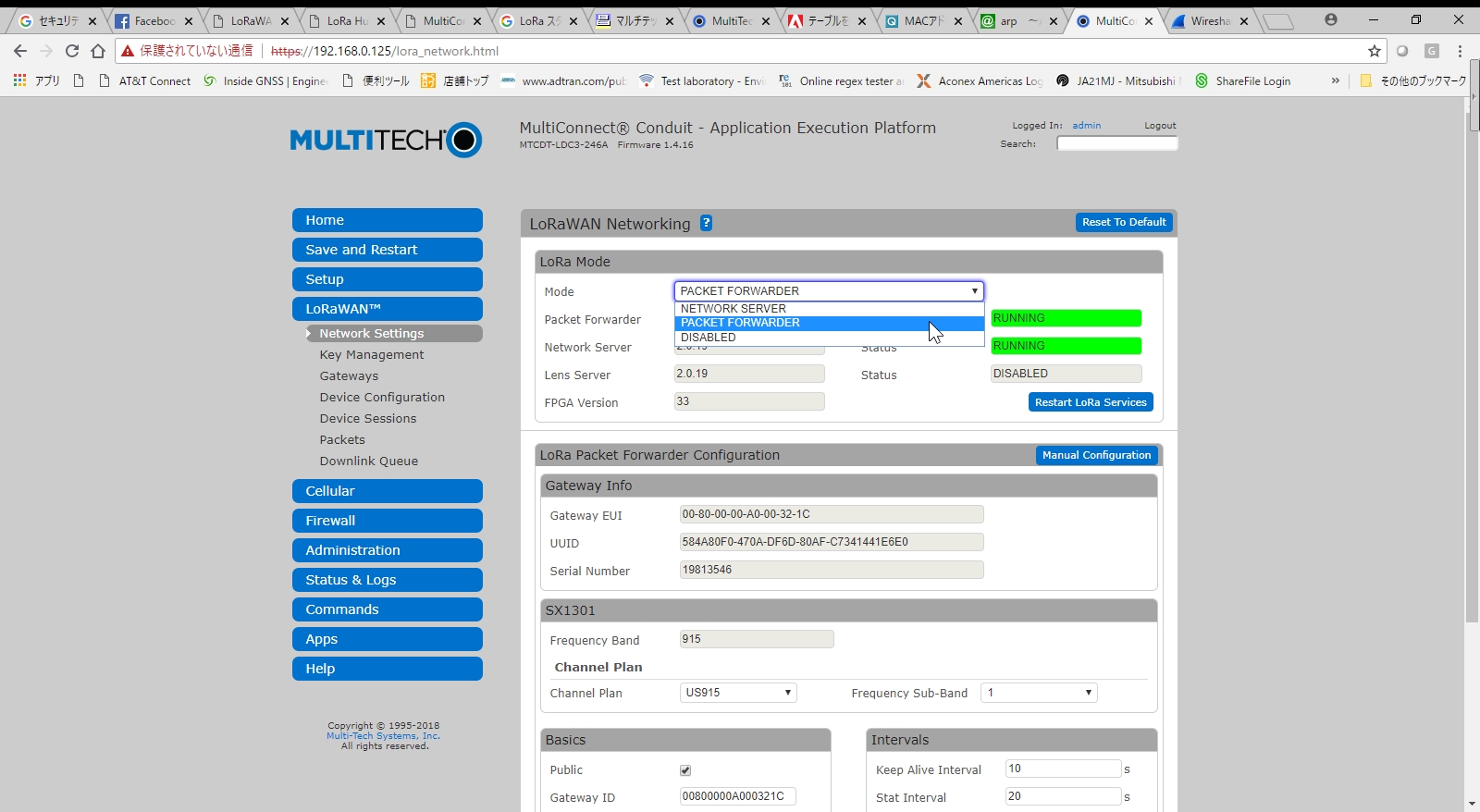Go to Key Management
This screenshot has height=812, width=1480.
(x=372, y=355)
